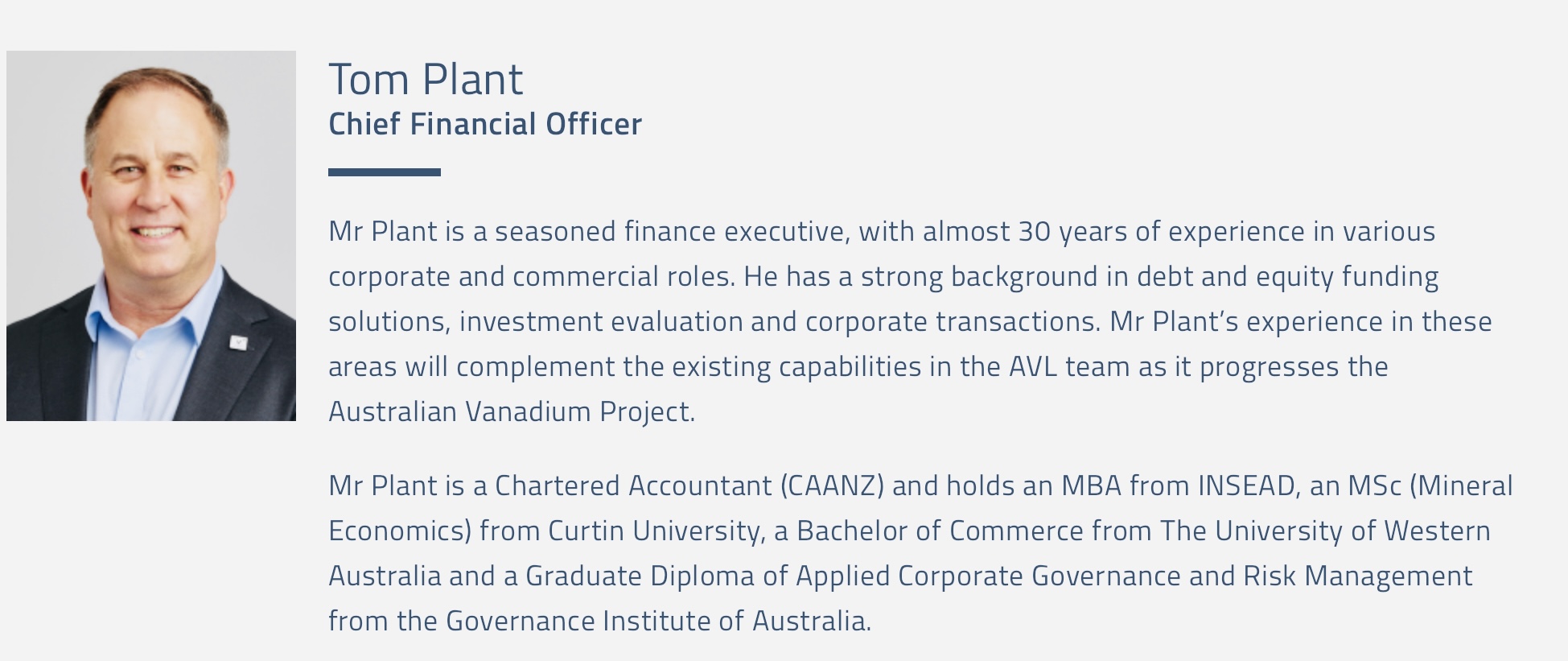1568x661 pixels.
Task: Click the lapel pin on the jacket
Action: [x=238, y=342]
